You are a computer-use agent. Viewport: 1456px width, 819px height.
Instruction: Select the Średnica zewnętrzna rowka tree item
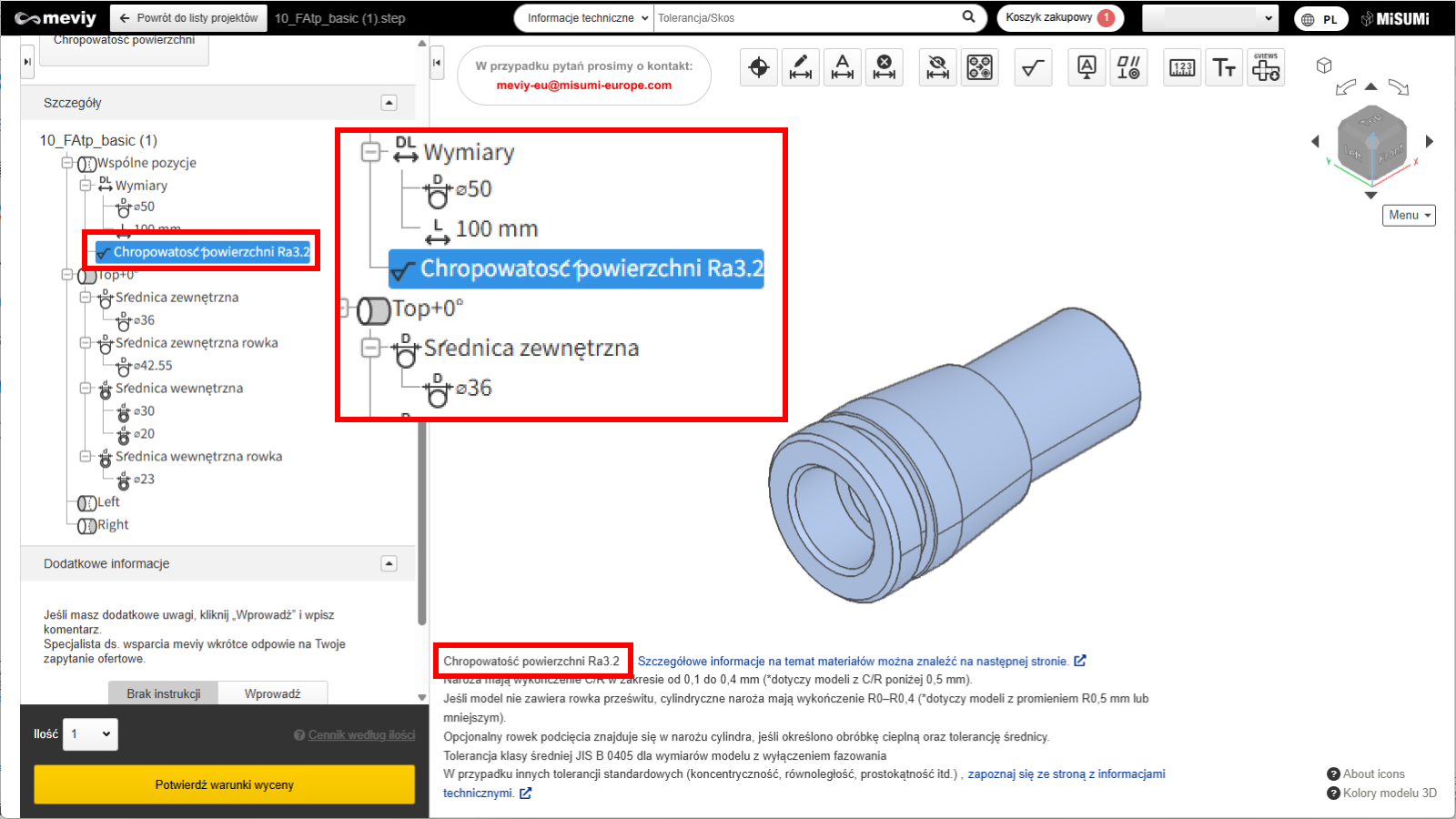coord(197,343)
